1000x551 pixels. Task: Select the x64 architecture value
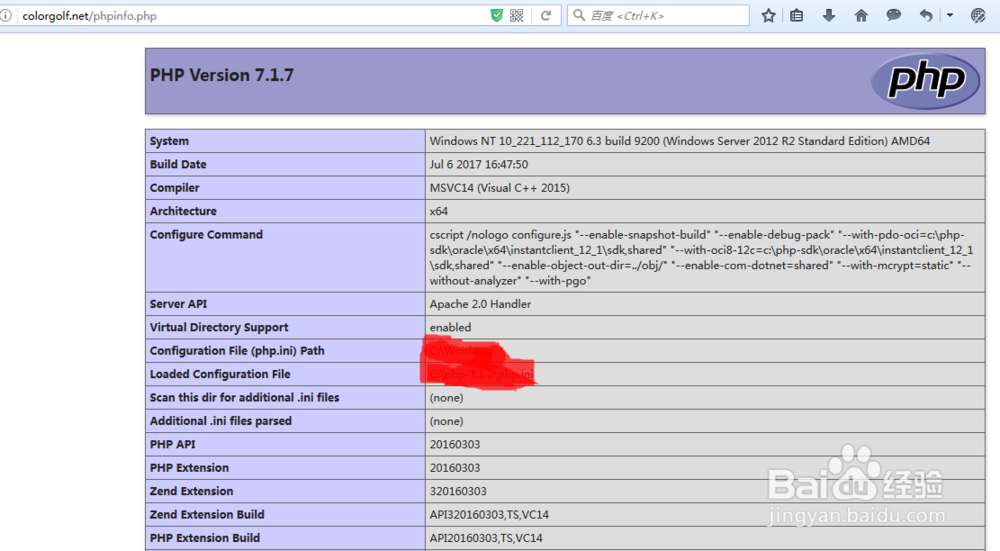[x=439, y=211]
